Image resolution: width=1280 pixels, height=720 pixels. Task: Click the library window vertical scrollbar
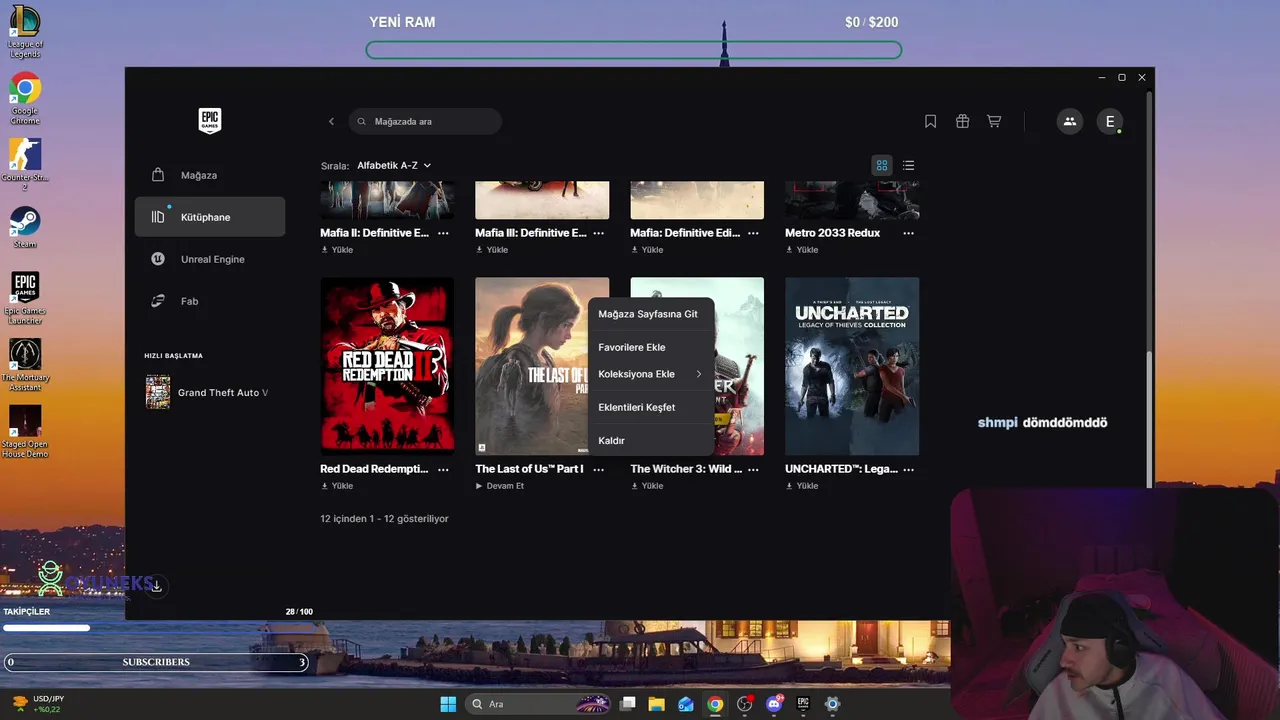1150,418
